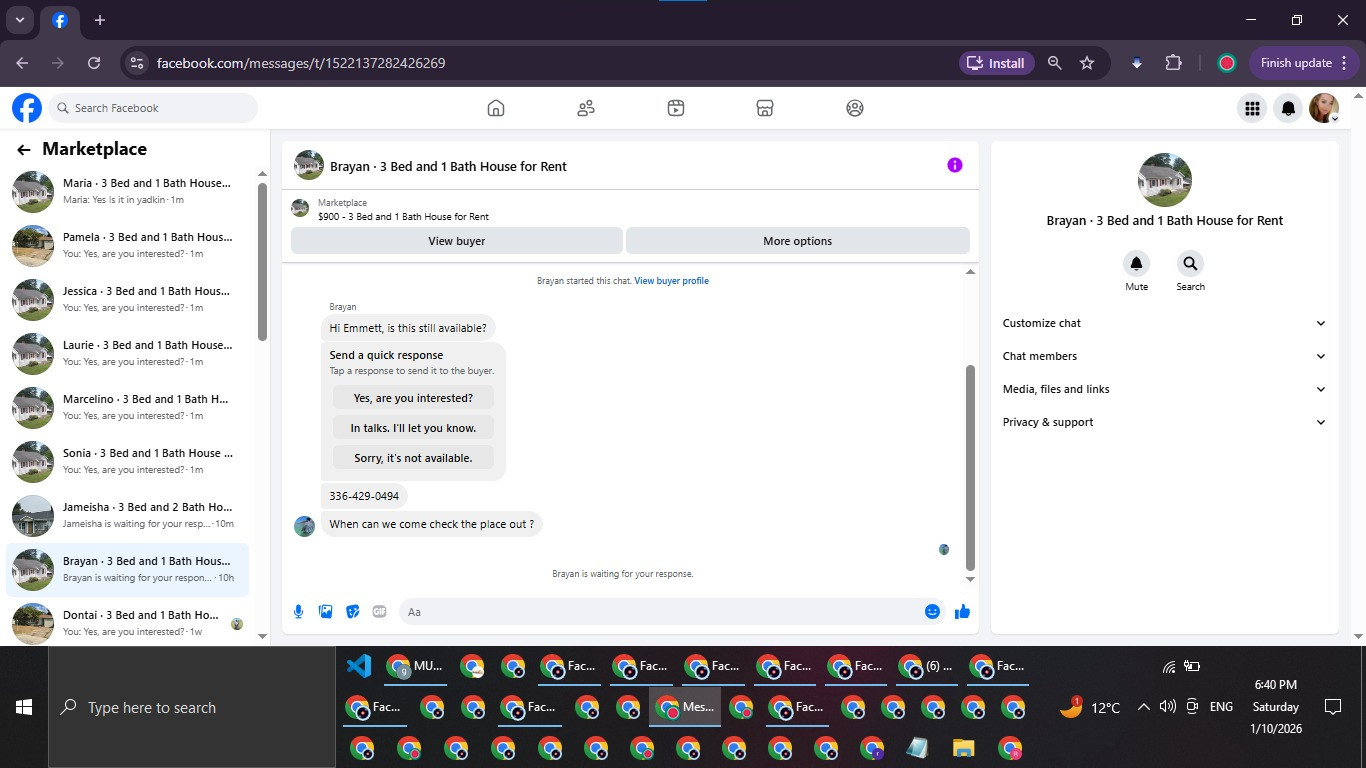Open Marcelino conversation in chat list
The height and width of the screenshot is (768, 1366).
(x=128, y=407)
